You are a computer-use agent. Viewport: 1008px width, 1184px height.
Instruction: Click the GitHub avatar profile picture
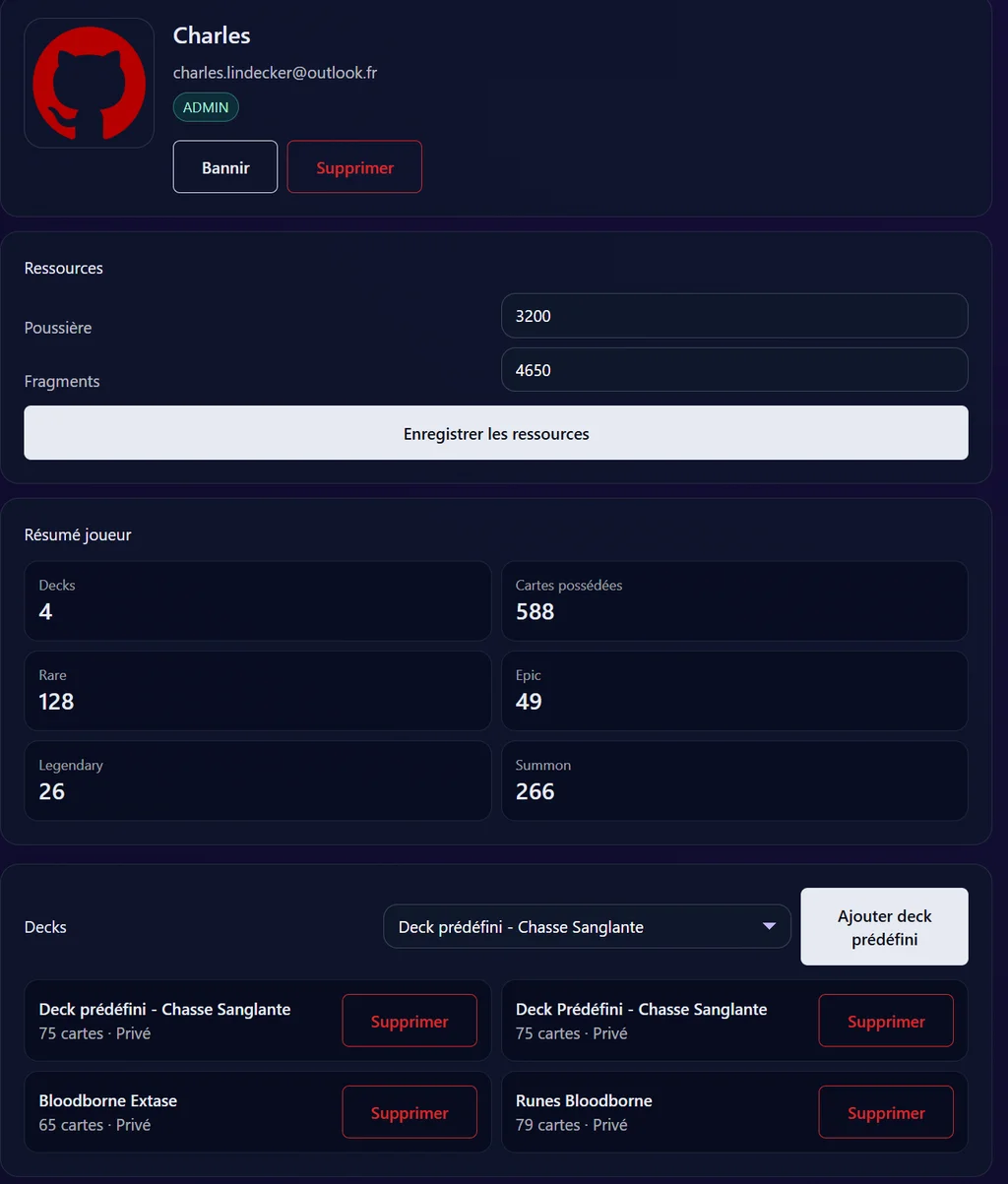coord(89,84)
